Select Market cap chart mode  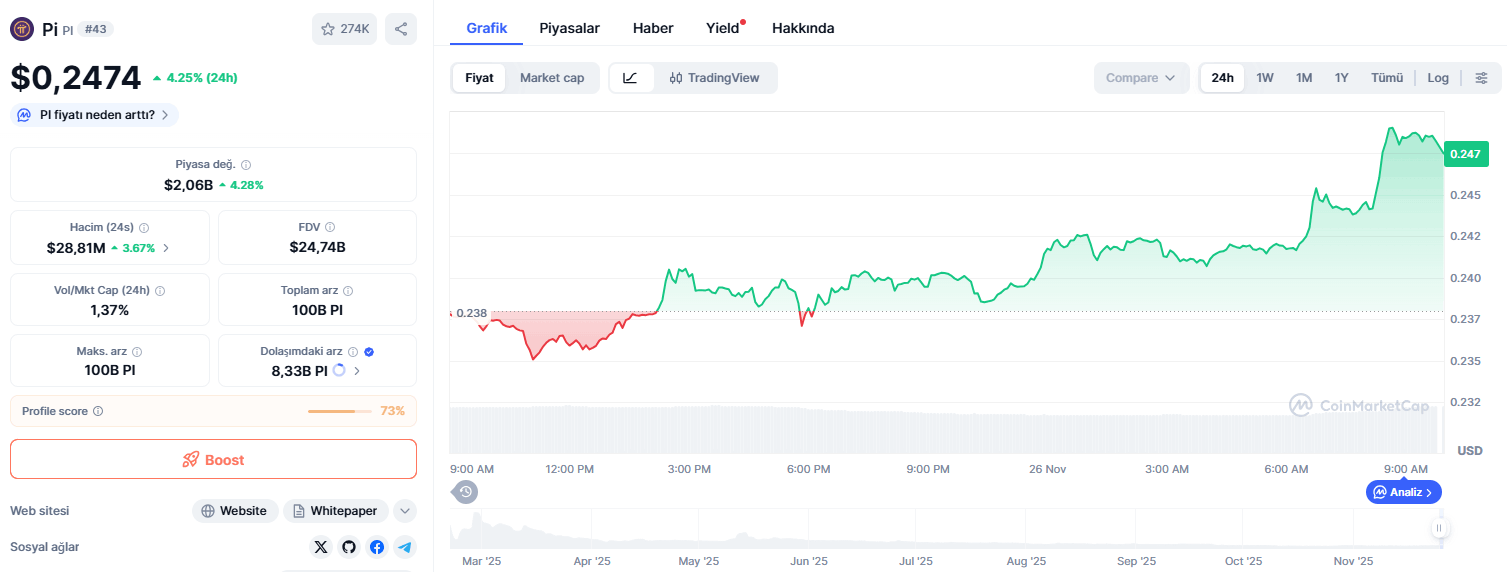552,78
